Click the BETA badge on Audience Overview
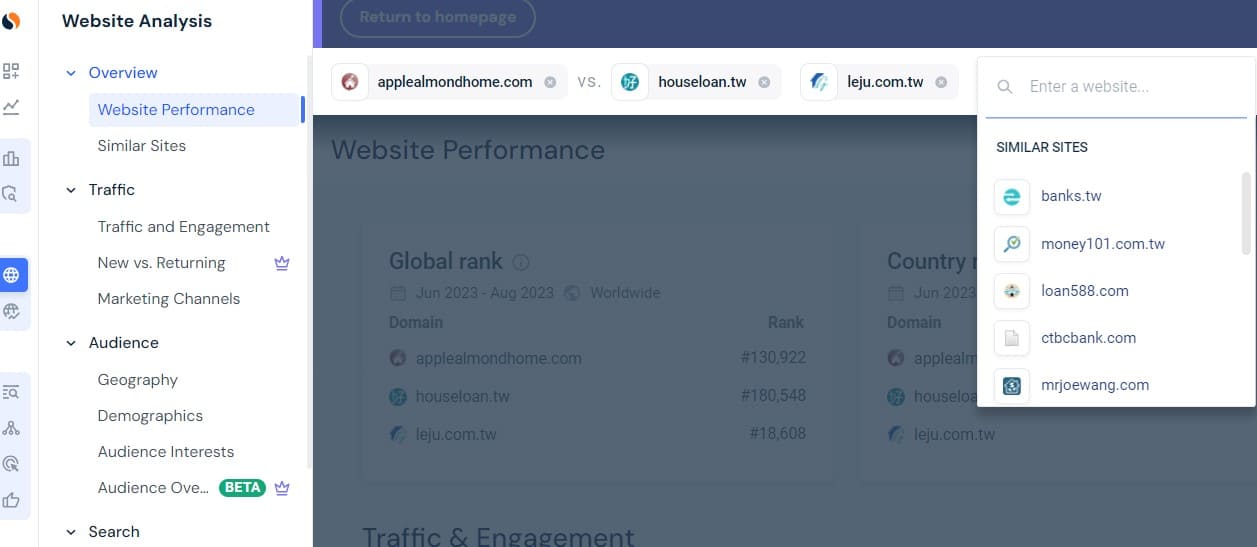Image resolution: width=1257 pixels, height=547 pixels. [x=242, y=488]
